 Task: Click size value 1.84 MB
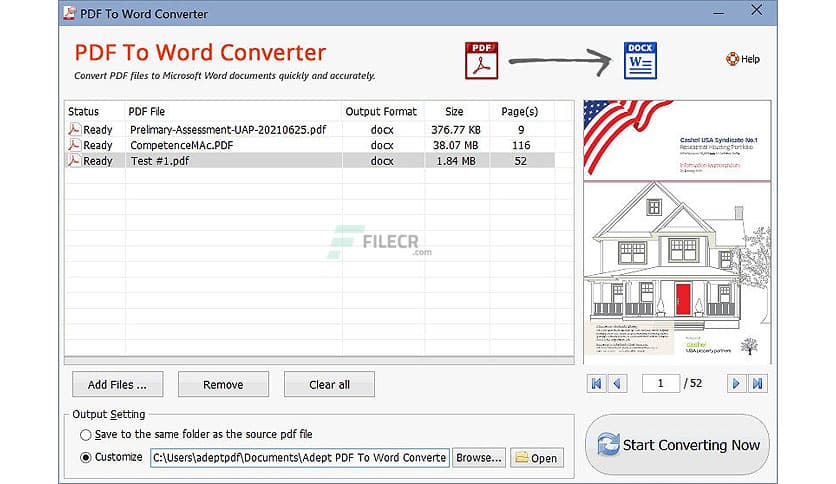[456, 160]
